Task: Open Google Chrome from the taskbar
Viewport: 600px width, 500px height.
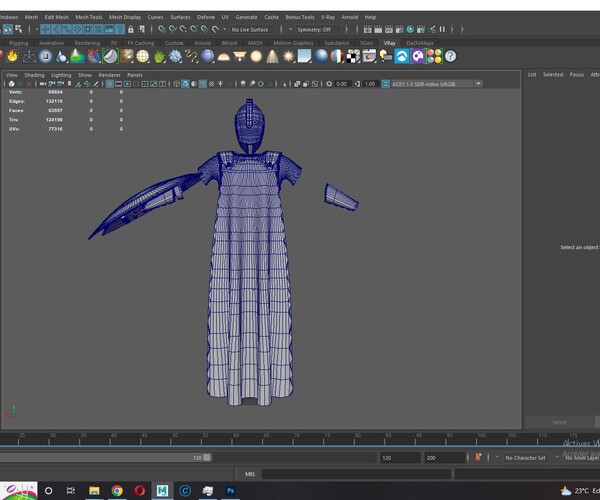Action: click(x=117, y=491)
